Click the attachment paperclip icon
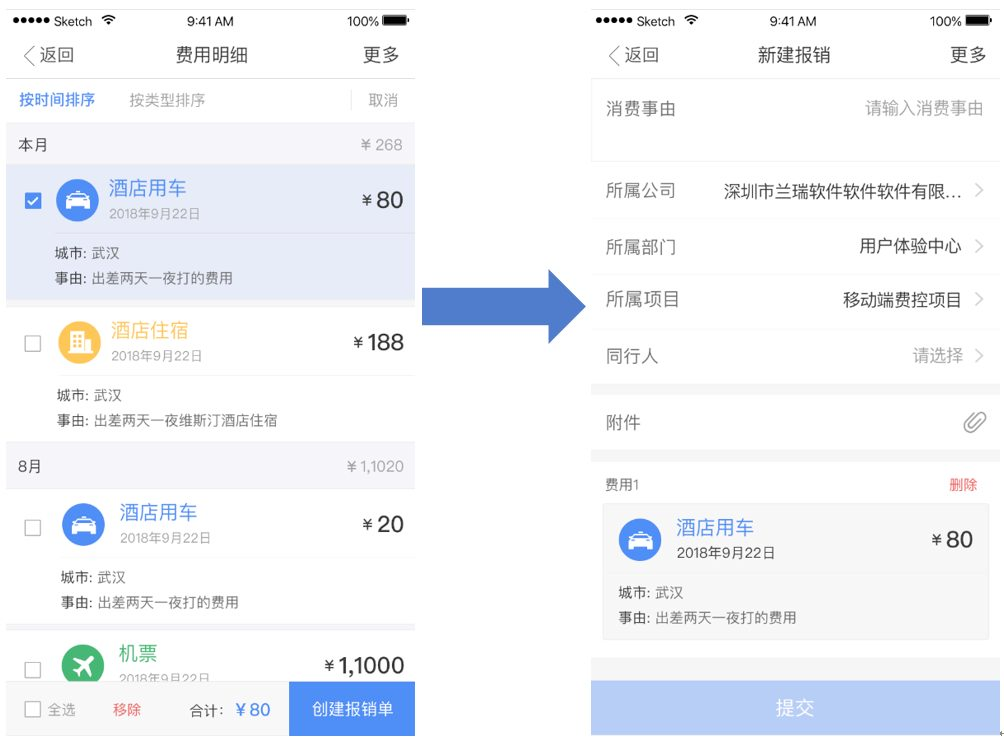This screenshot has width=1004, height=740. tap(974, 422)
